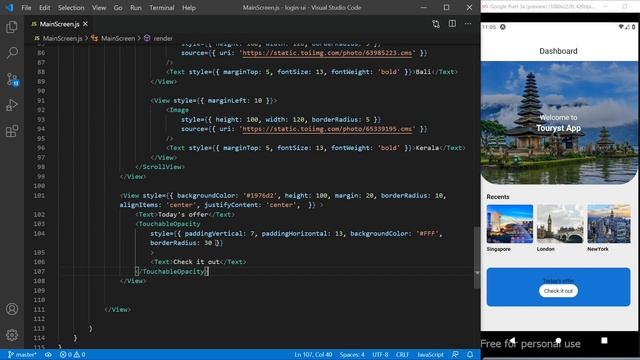
Task: Tap the NewYork thumbnail in emulator
Action: point(609,224)
